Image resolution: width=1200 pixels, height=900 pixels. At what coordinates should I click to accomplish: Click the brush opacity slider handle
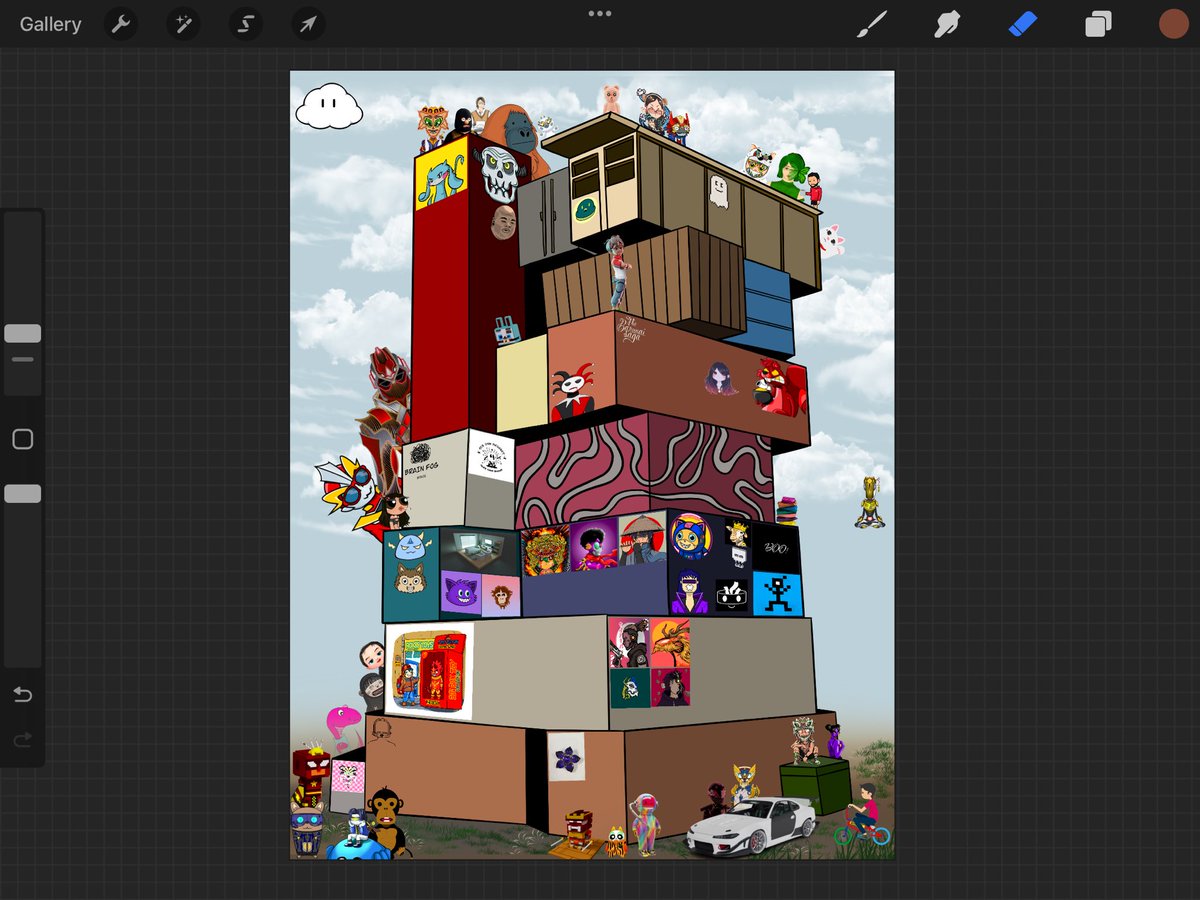23,493
